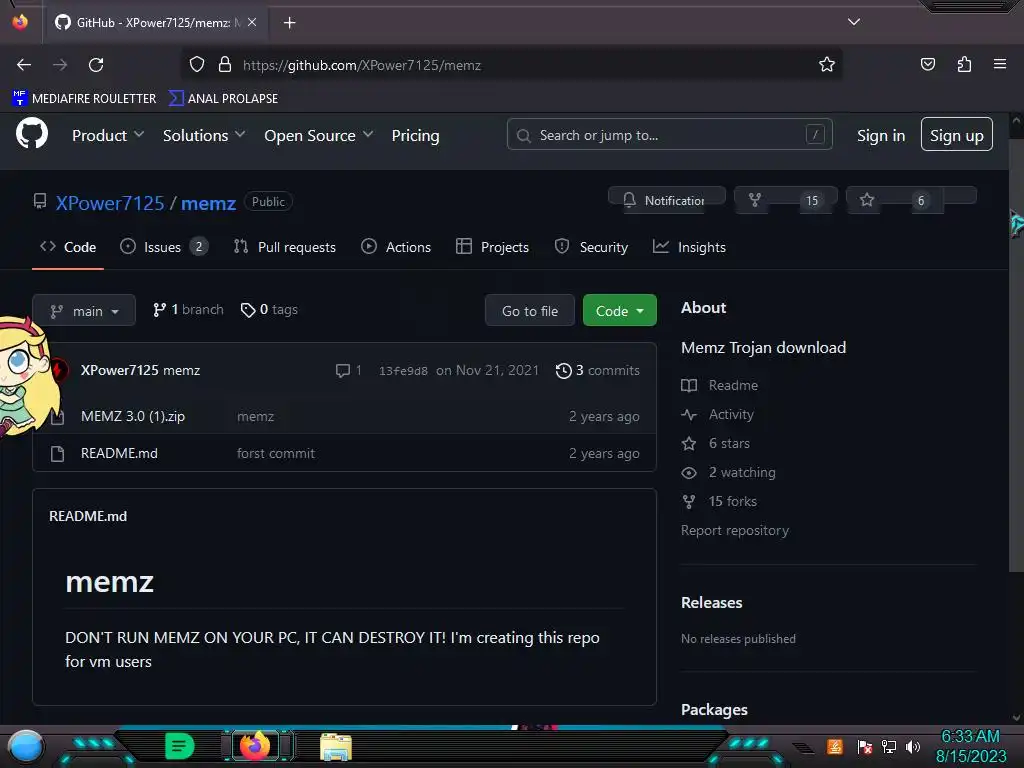Click the padlock site information icon
1024x768 pixels.
pyautogui.click(x=225, y=64)
